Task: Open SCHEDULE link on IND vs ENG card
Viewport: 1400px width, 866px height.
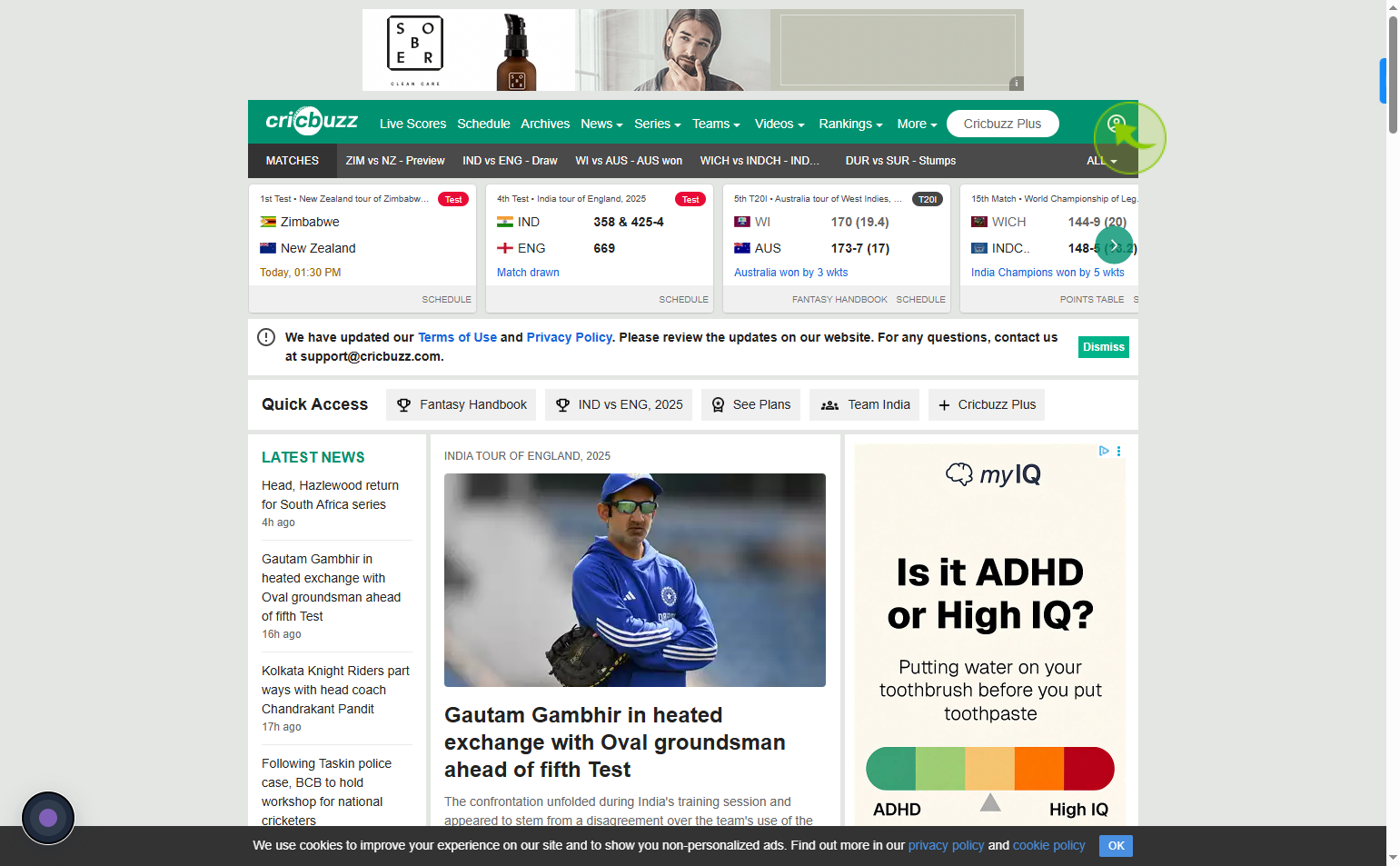Action: [x=683, y=299]
